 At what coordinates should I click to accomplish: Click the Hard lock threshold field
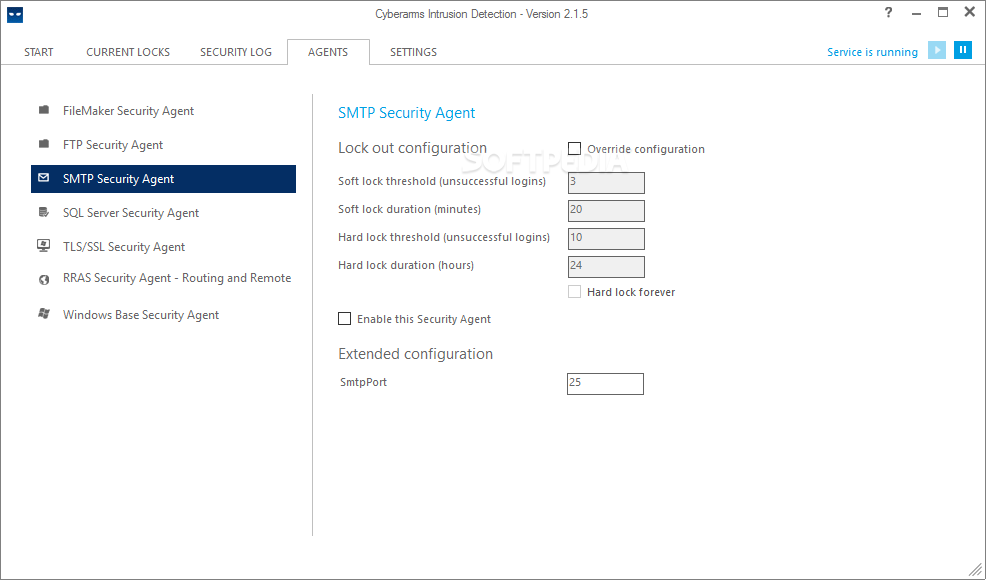606,238
